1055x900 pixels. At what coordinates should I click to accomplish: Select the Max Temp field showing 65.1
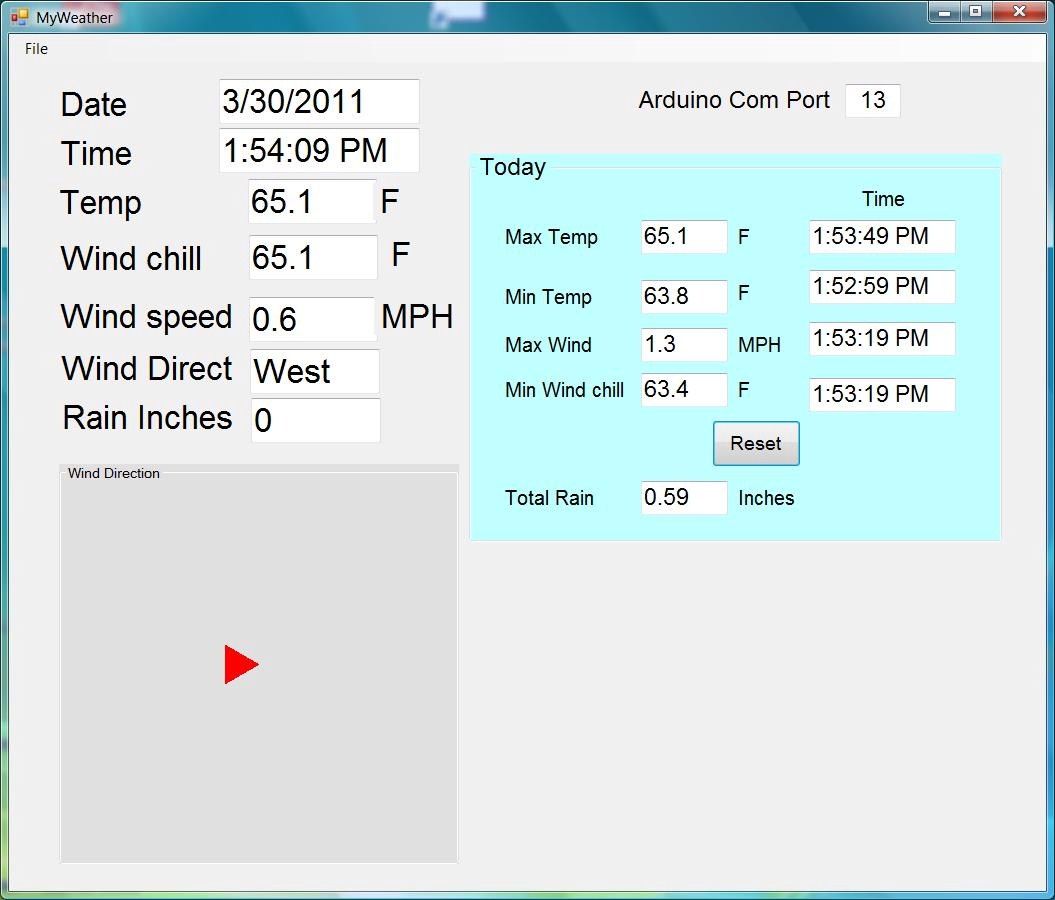pyautogui.click(x=683, y=236)
